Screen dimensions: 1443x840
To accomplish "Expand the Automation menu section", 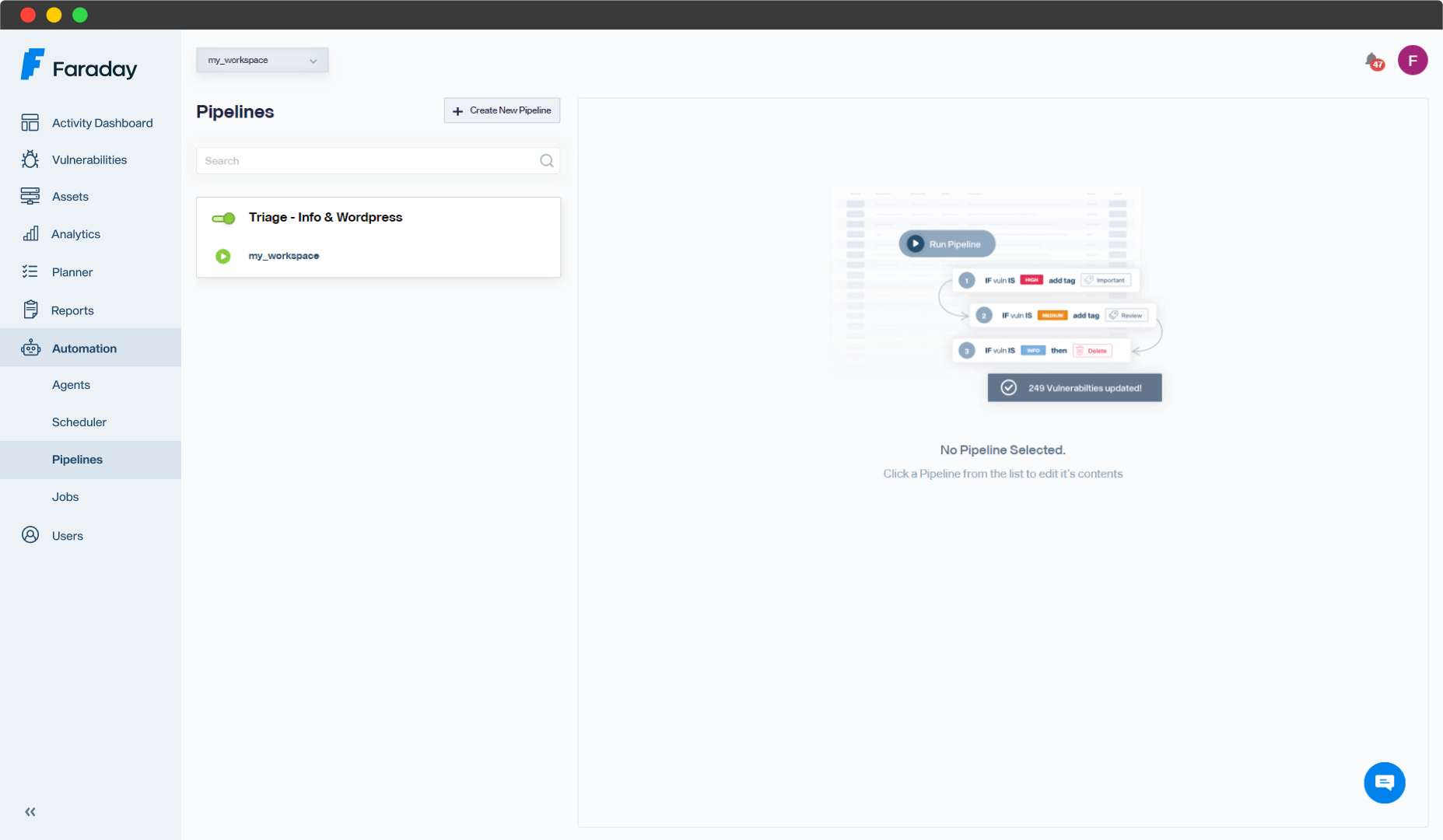I will [x=84, y=348].
